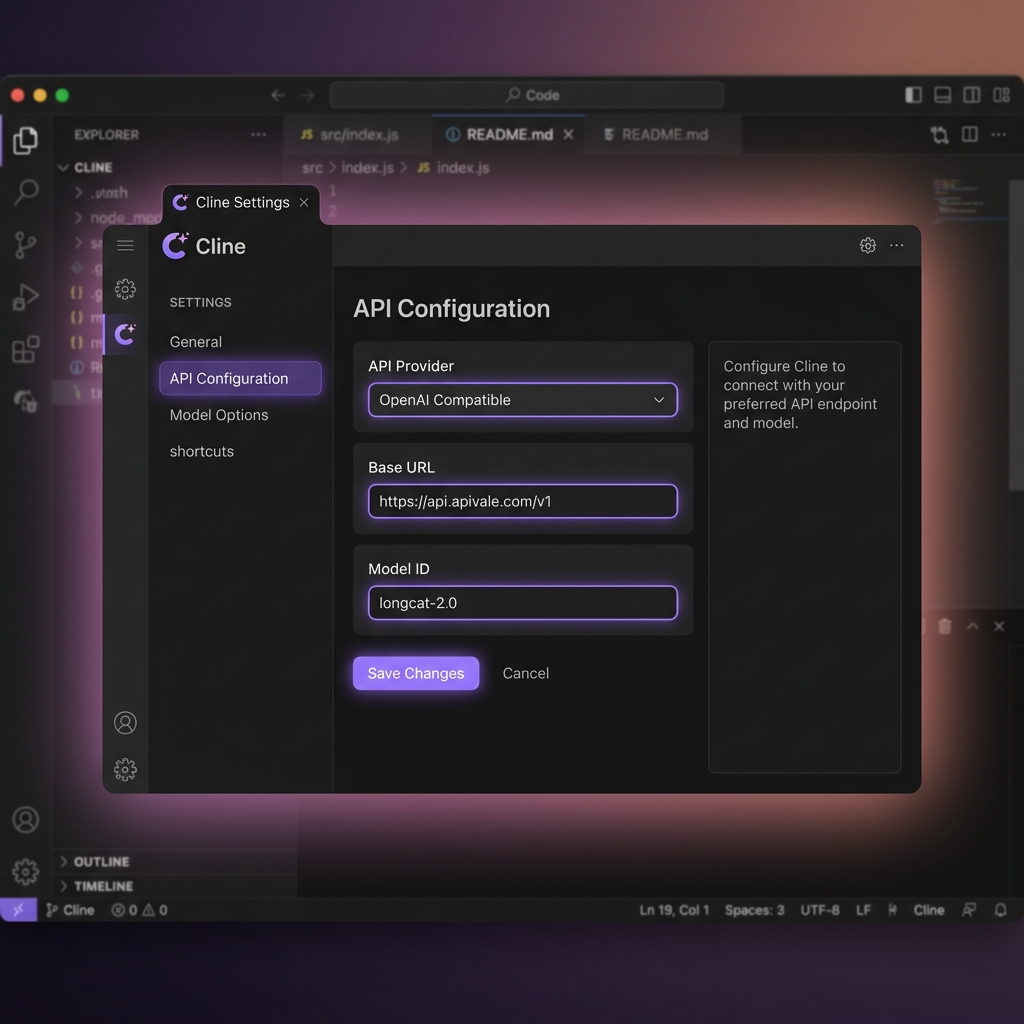Screen dimensions: 1024x1024
Task: Click the customize layout icon
Action: [1001, 95]
